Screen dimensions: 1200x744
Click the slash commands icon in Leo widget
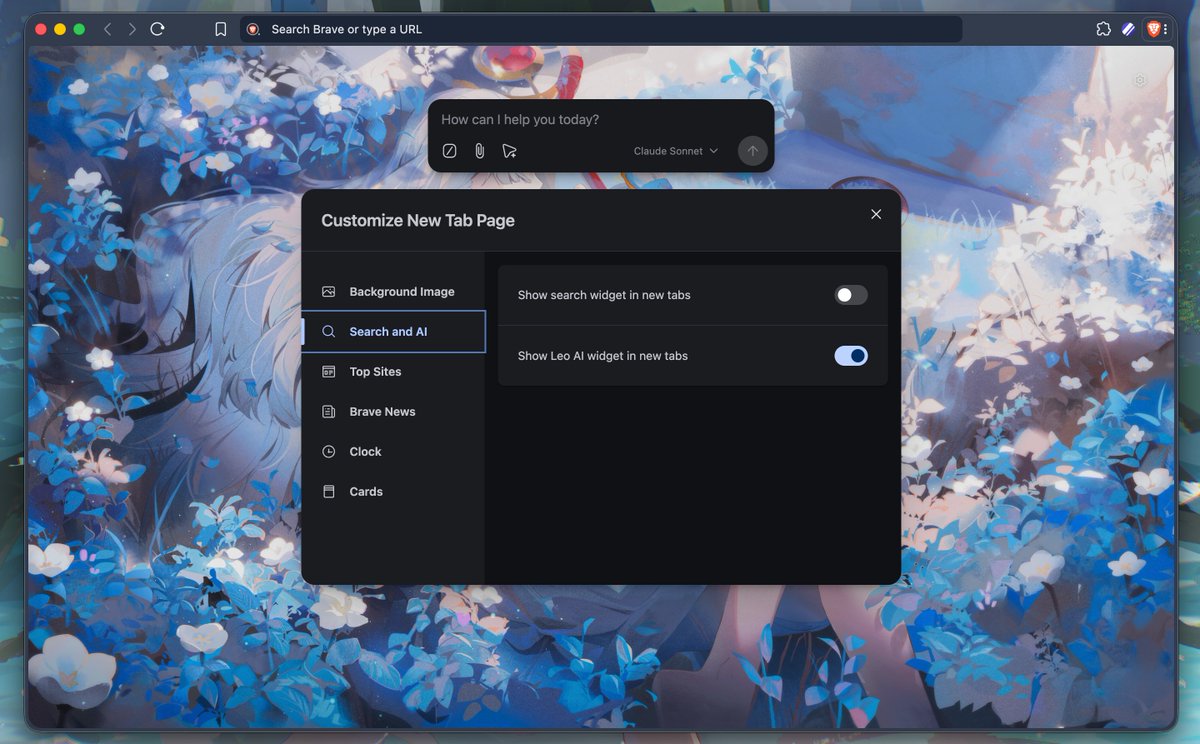(x=450, y=151)
